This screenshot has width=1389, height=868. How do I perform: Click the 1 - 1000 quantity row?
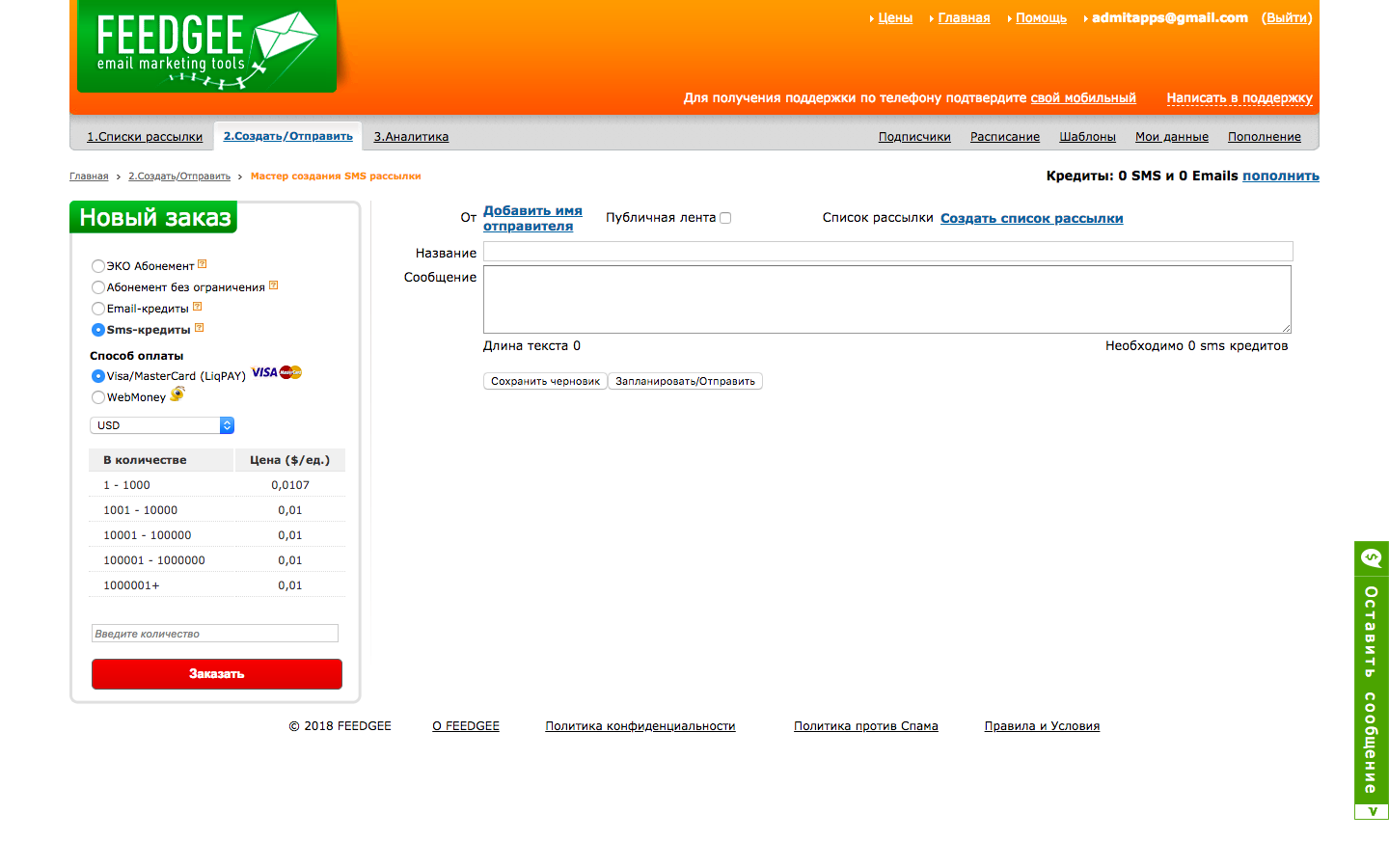click(x=217, y=485)
